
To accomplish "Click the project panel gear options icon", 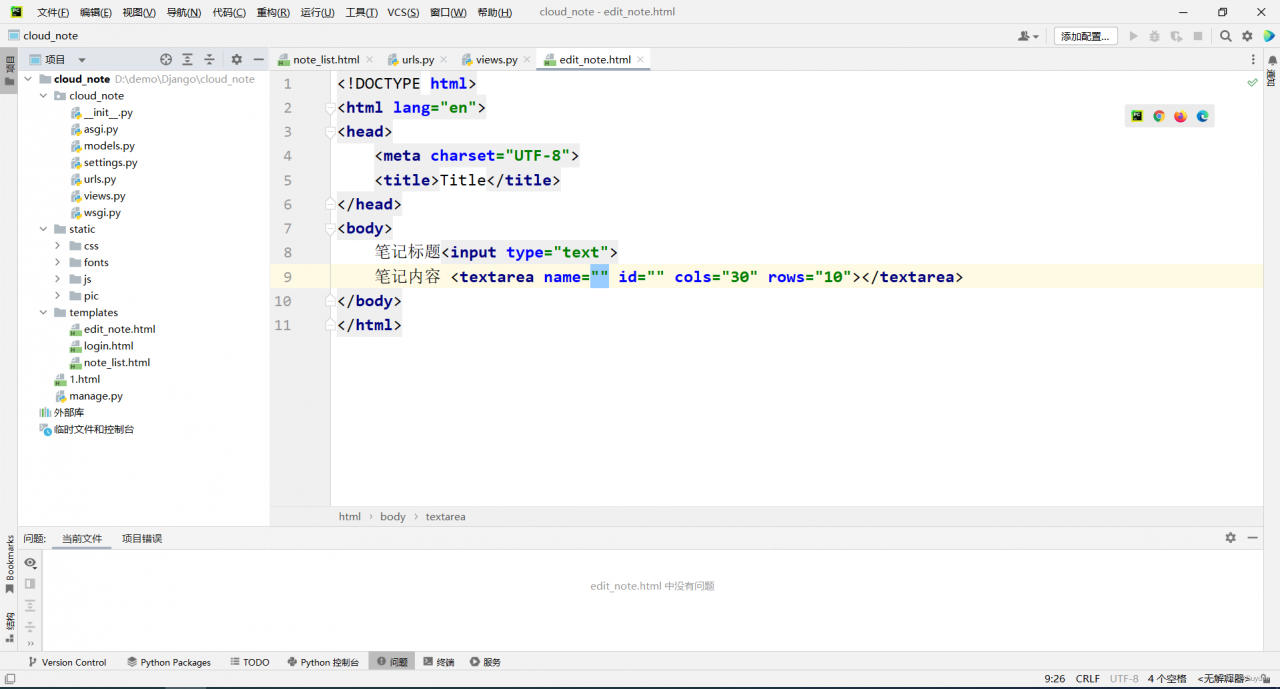I will 237,60.
